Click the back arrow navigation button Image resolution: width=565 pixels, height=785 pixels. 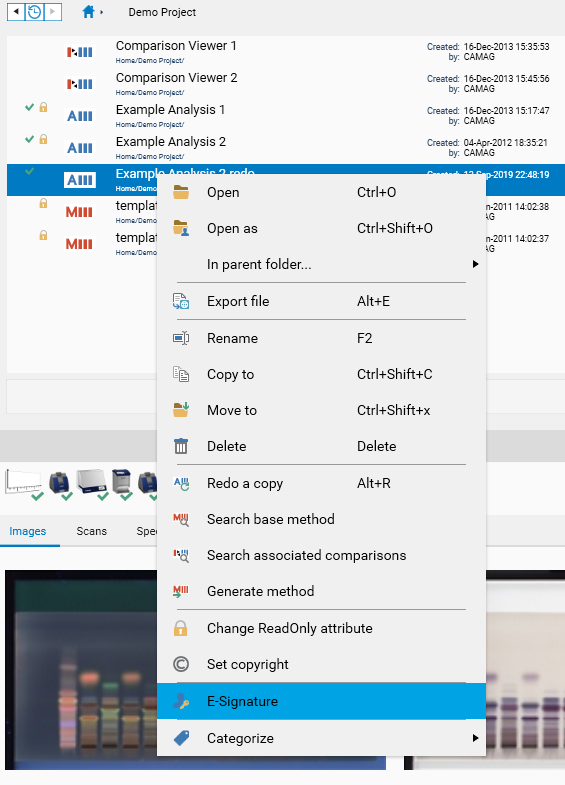[x=16, y=12]
